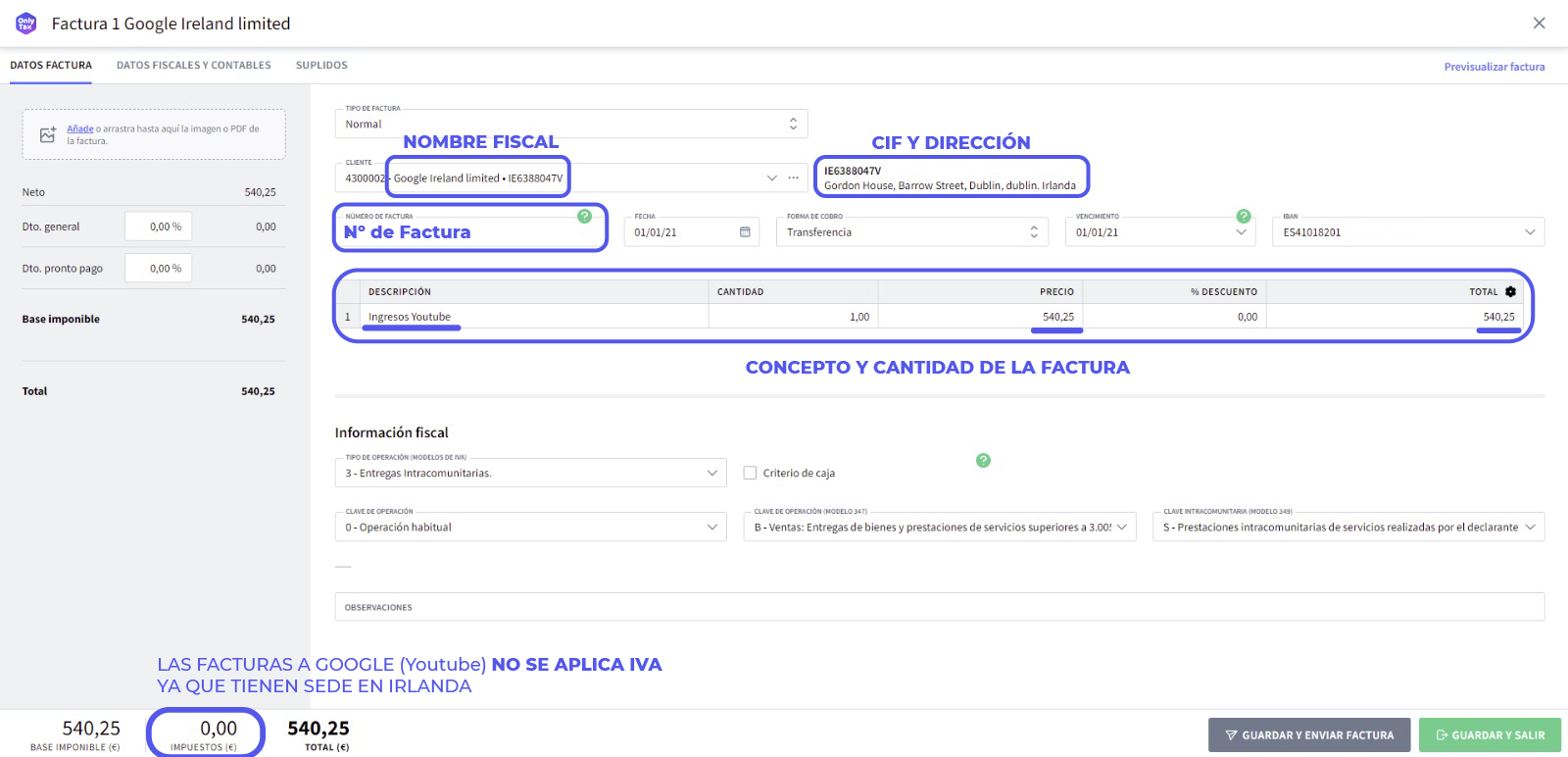The width and height of the screenshot is (1568, 757).
Task: Click Guardar y salir button
Action: [x=1490, y=735]
